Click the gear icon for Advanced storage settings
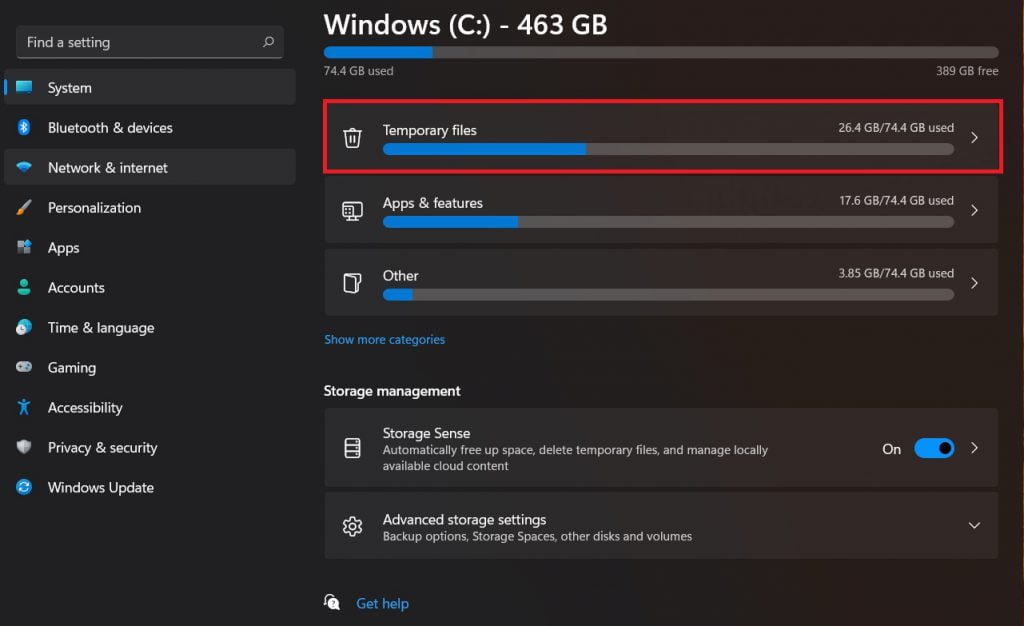 pyautogui.click(x=353, y=526)
